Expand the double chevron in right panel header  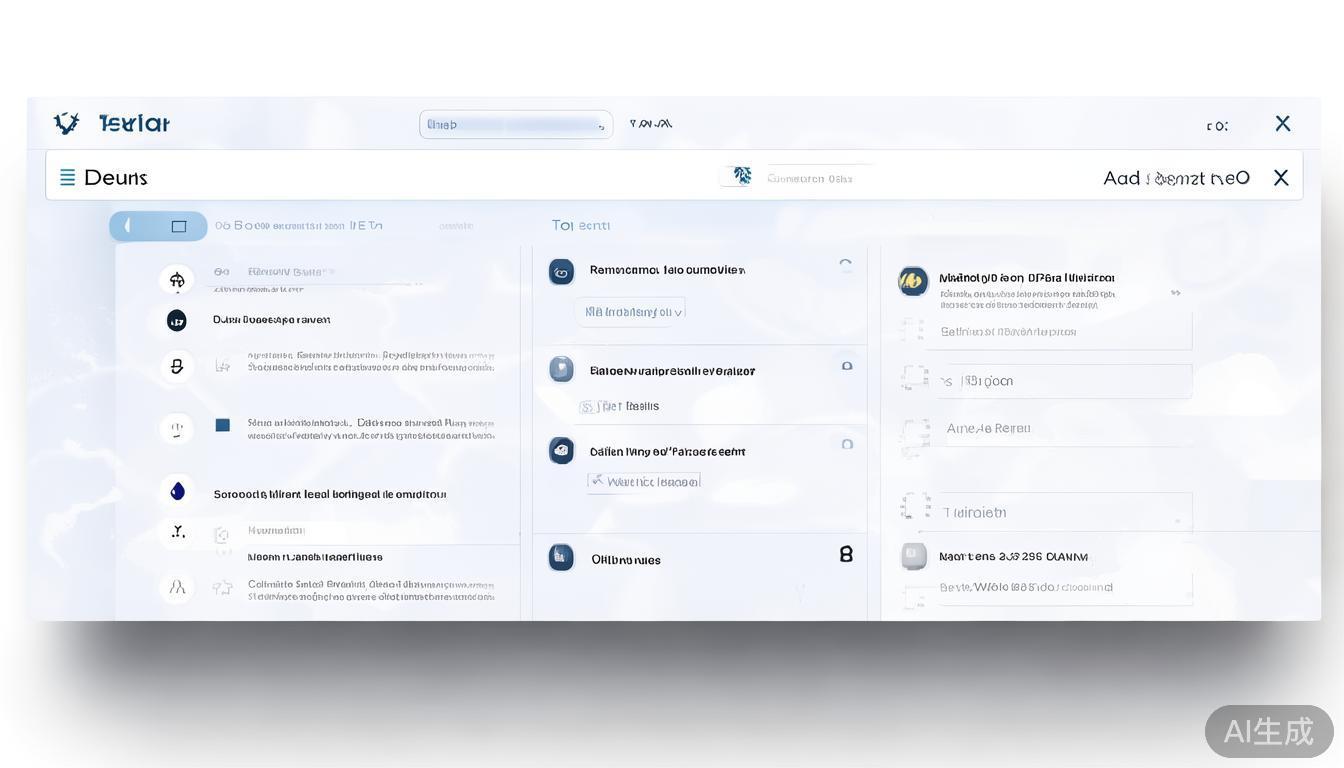click(1175, 293)
